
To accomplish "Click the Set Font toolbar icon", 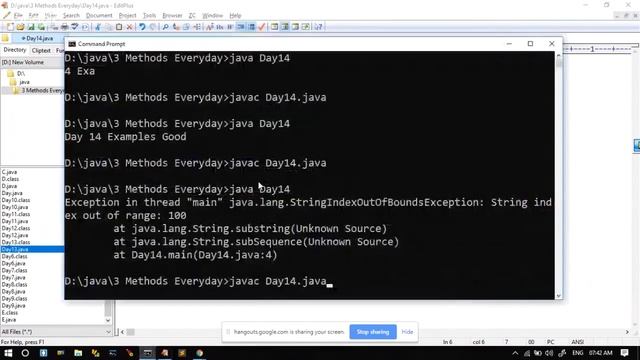I will click(210, 27).
